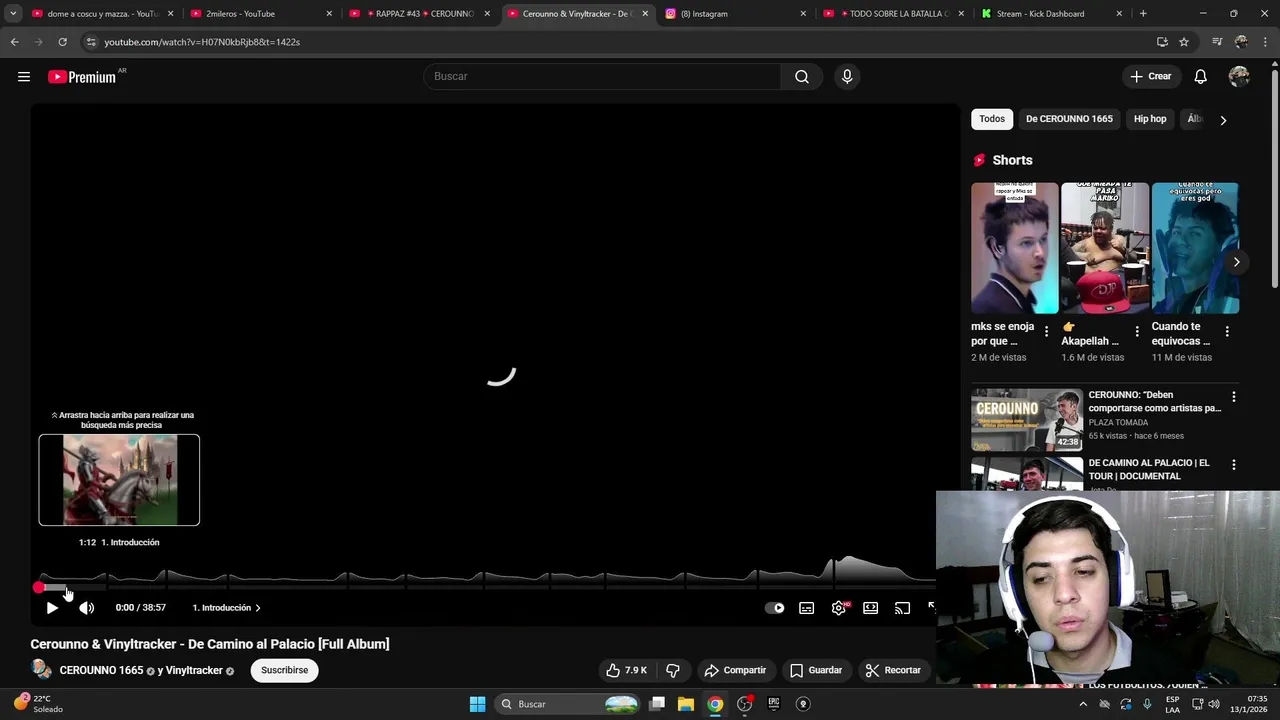
Task: Dislike the video
Action: pos(673,670)
